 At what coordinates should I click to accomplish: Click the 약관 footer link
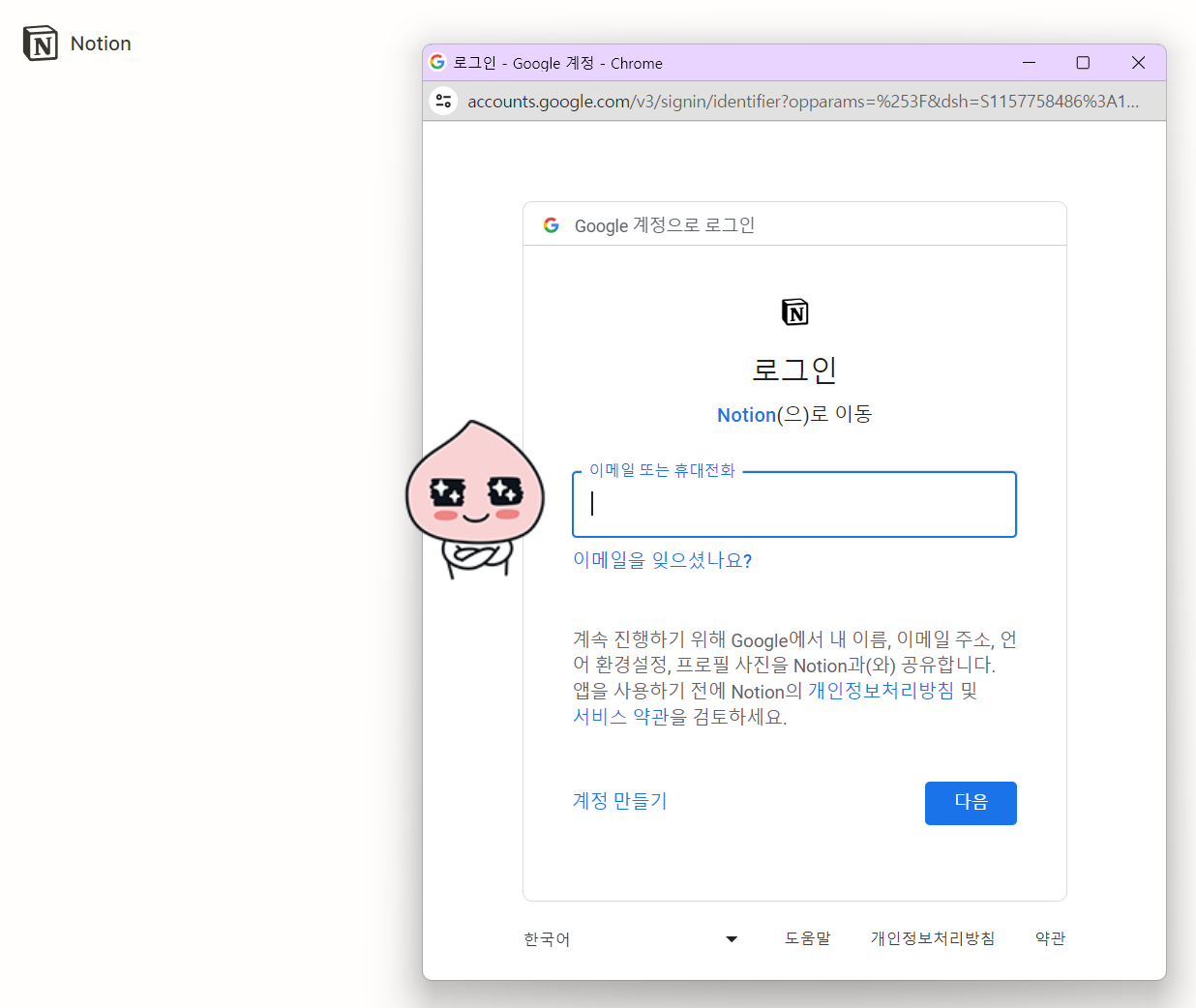[1050, 938]
